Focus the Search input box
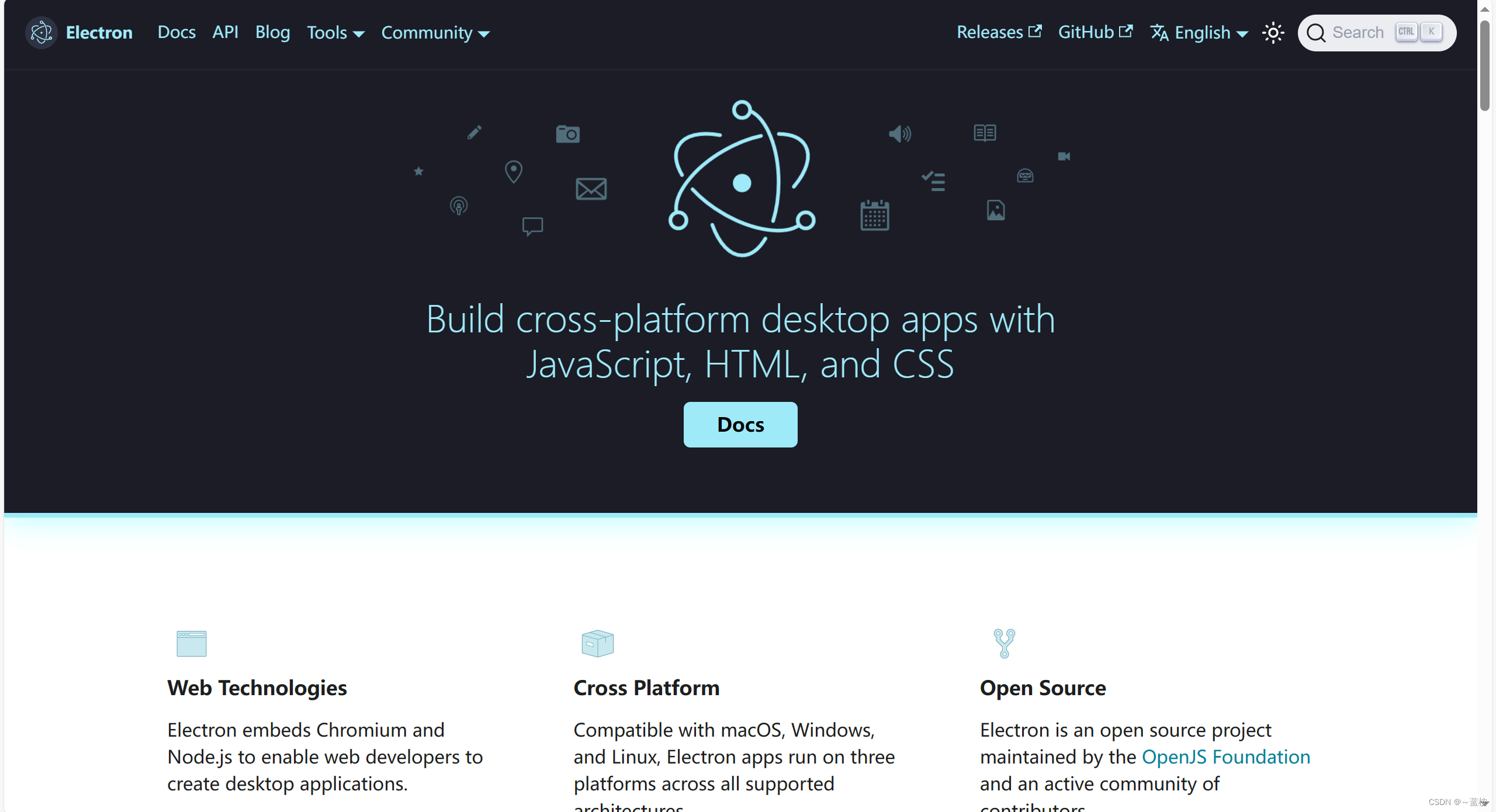This screenshot has height=812, width=1496. click(1377, 33)
